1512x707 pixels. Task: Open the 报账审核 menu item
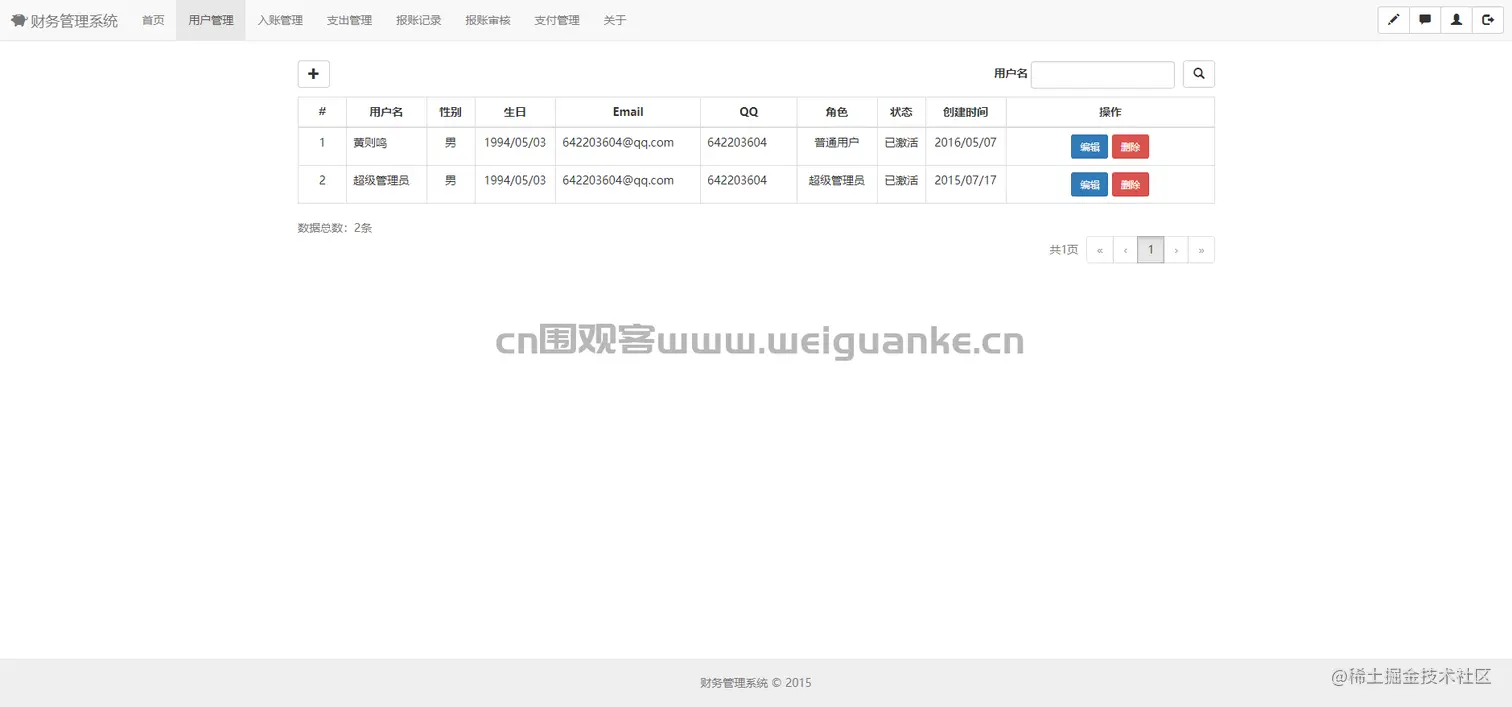[488, 20]
